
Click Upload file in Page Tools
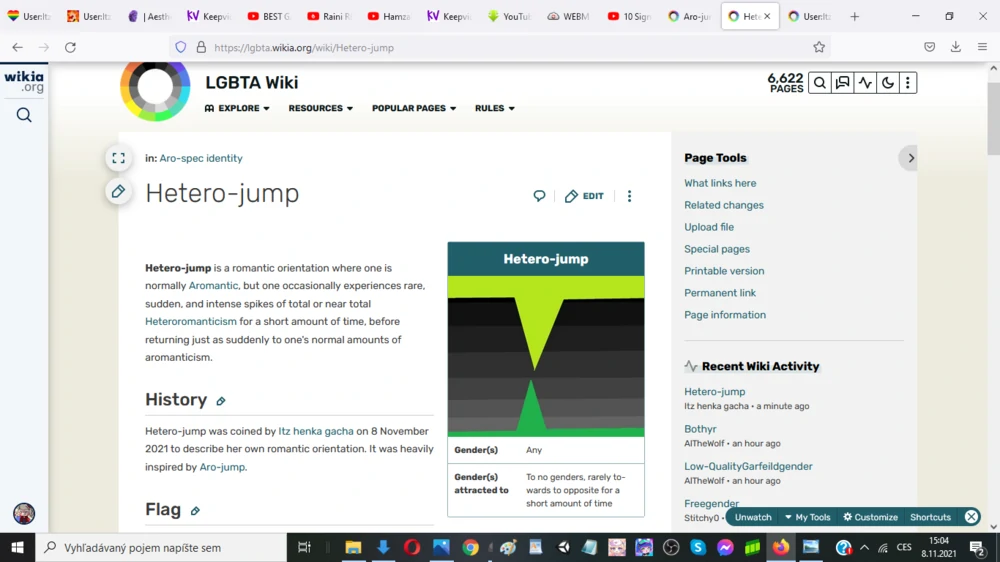(x=709, y=227)
